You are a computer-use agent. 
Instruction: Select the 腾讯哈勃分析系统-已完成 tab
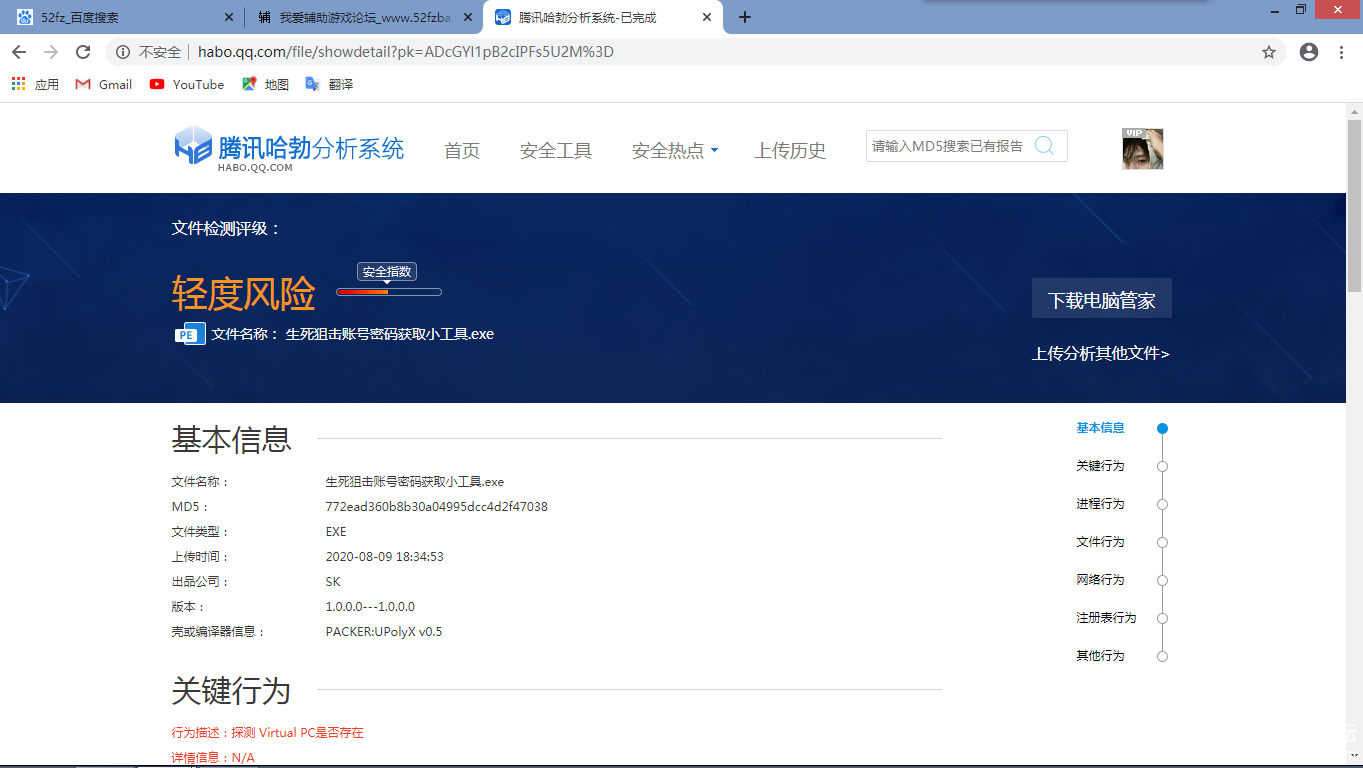(603, 17)
